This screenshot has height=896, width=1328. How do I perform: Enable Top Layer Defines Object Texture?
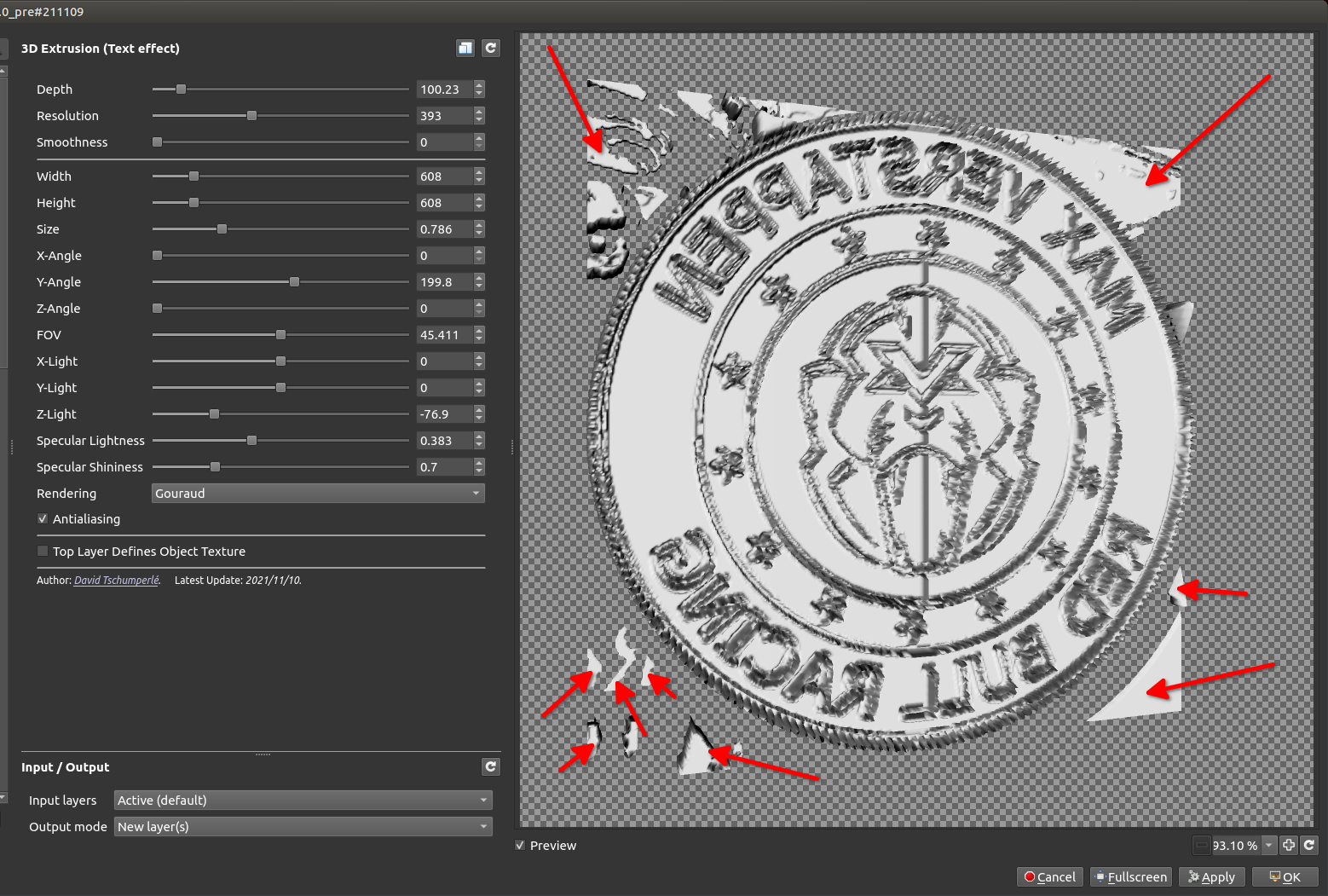point(43,552)
